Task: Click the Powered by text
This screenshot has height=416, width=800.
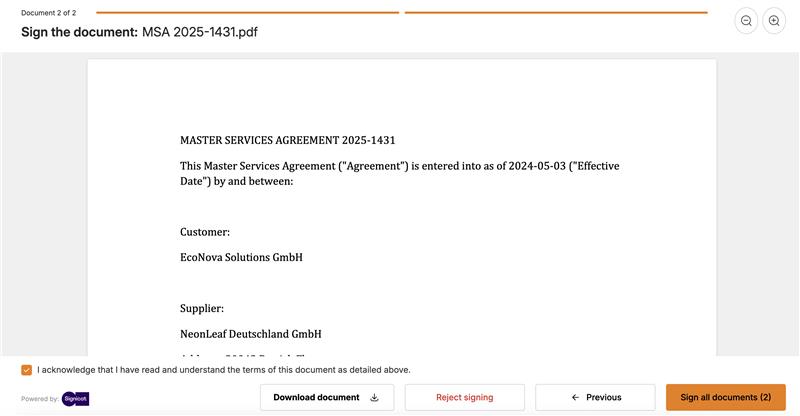Action: [x=39, y=399]
